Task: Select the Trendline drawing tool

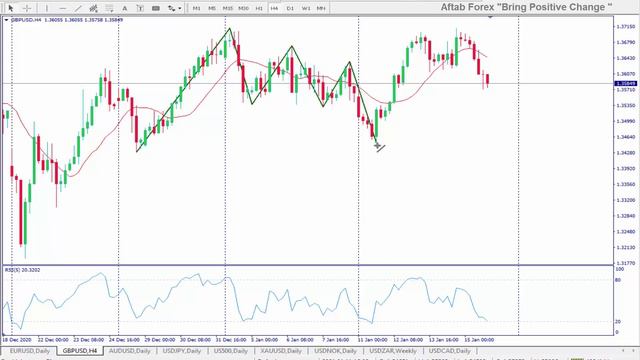Action: [78, 8]
